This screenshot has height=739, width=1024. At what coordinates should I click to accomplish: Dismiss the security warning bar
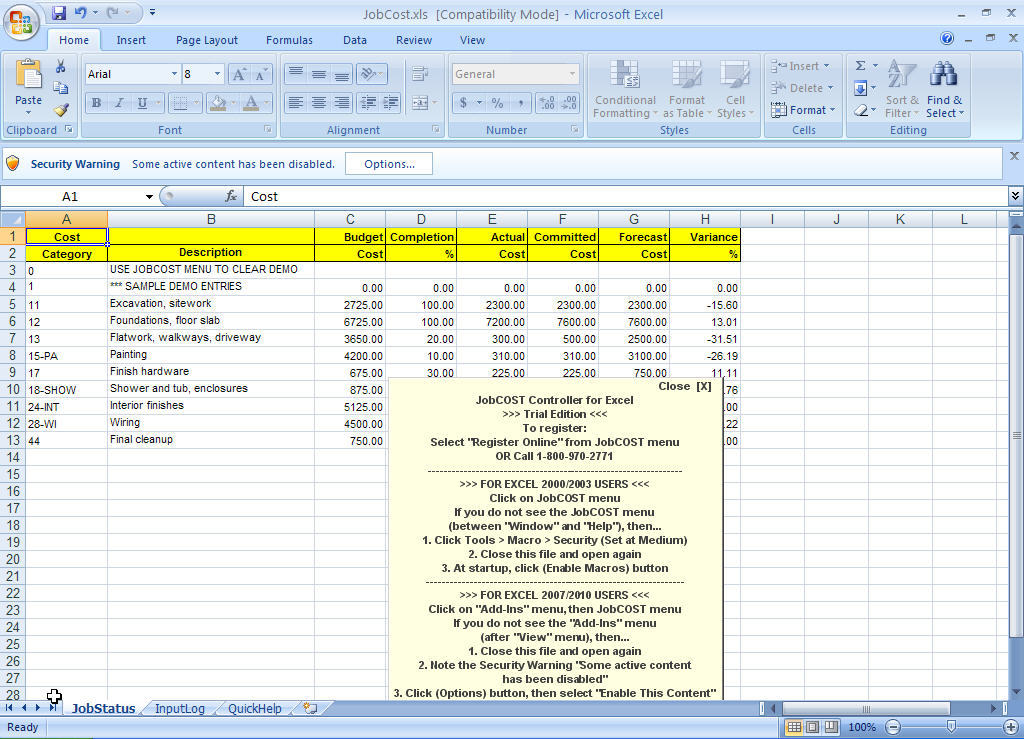tap(1014, 156)
